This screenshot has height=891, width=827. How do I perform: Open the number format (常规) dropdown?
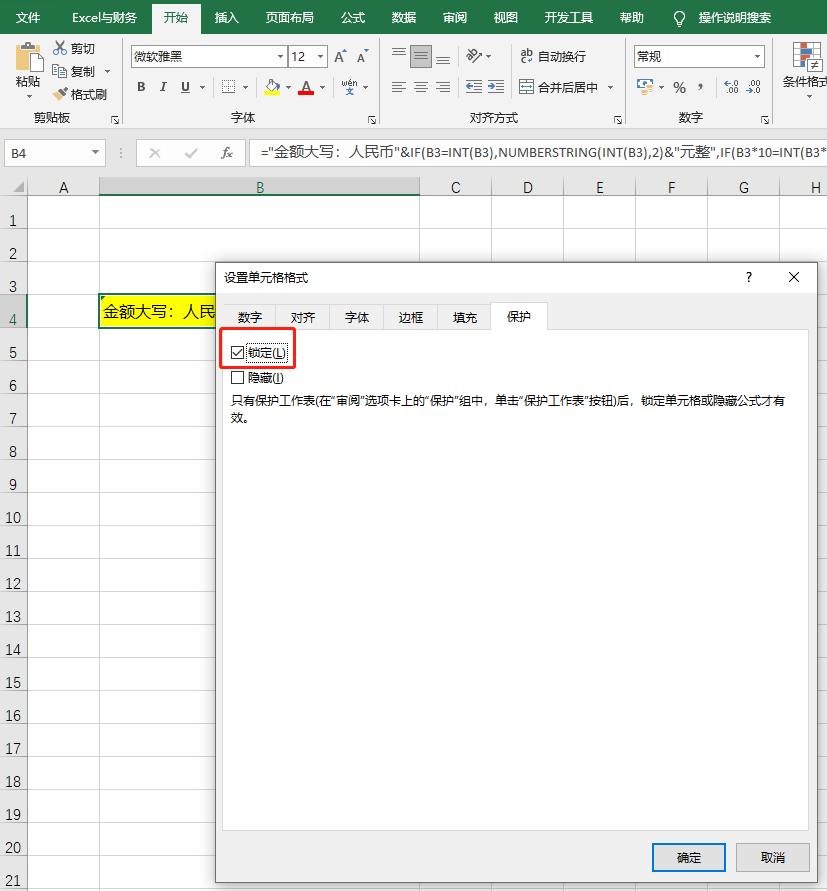[x=757, y=56]
